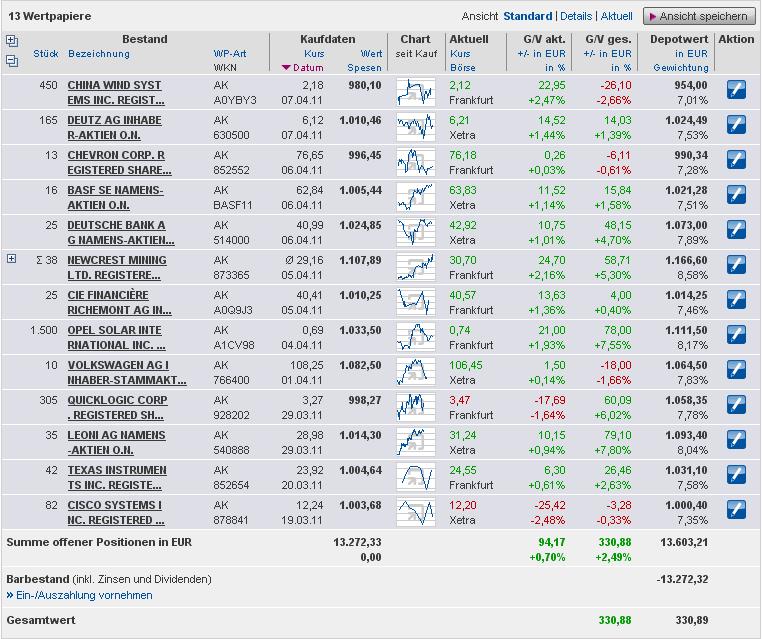Expand all positions with the top plus icon
Image resolution: width=762 pixels, height=639 pixels.
(12, 41)
